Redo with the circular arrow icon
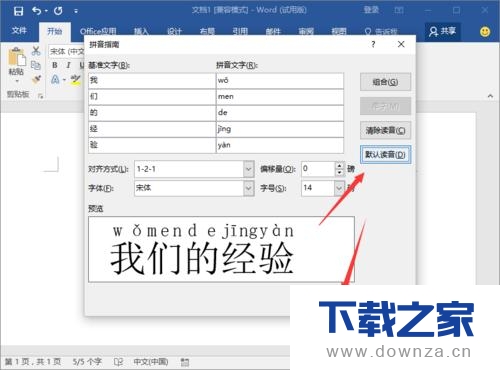Screen dimensions: 500x370 click(x=58, y=11)
